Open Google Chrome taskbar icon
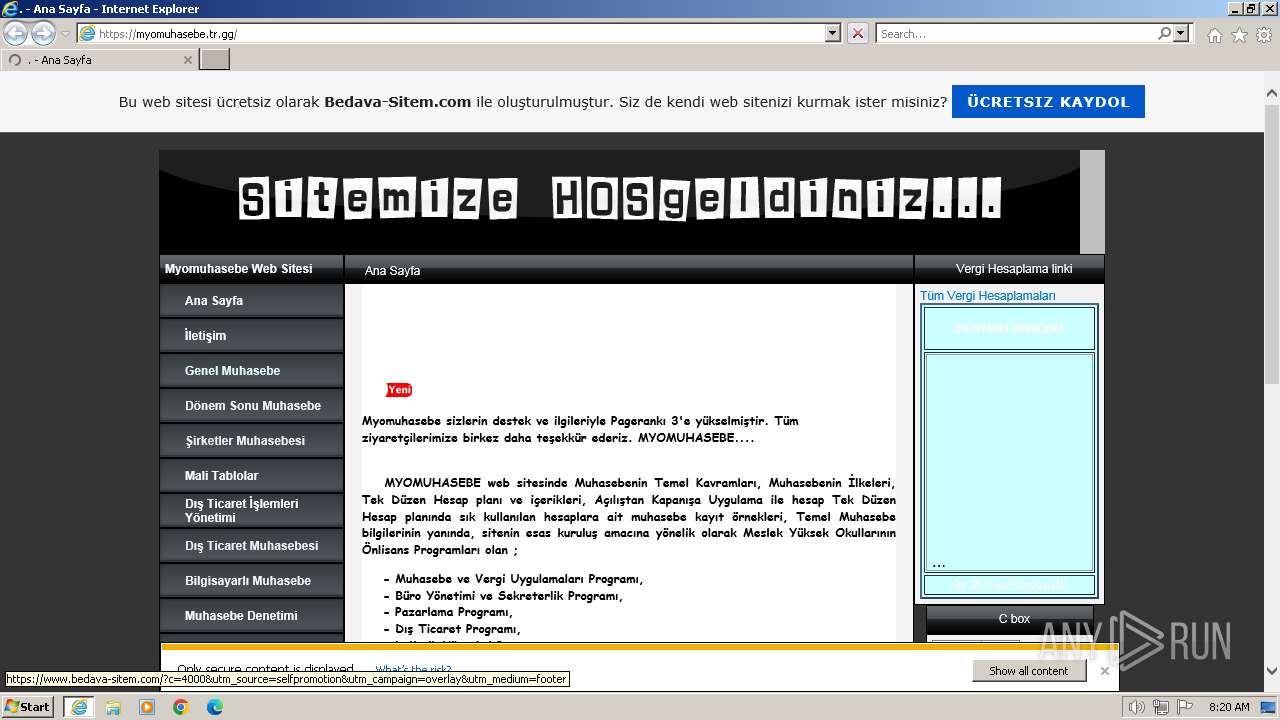The height and width of the screenshot is (720, 1280). tap(181, 707)
